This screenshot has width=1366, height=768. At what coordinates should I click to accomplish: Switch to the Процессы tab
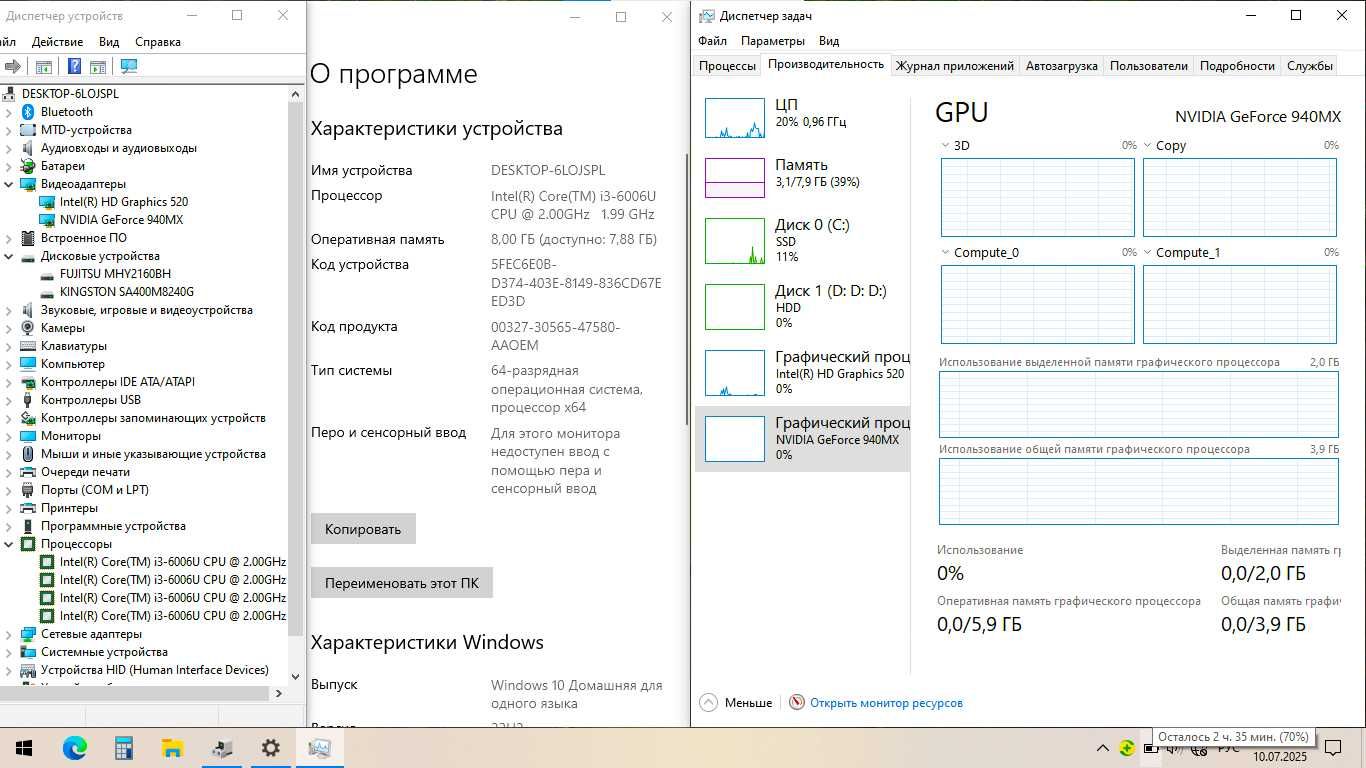coord(727,66)
